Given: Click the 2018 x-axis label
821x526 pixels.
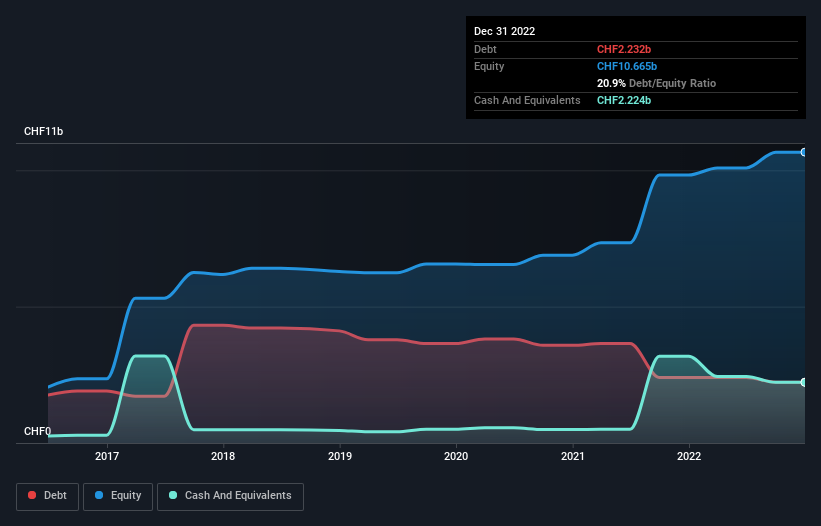Looking at the screenshot, I should [223, 456].
